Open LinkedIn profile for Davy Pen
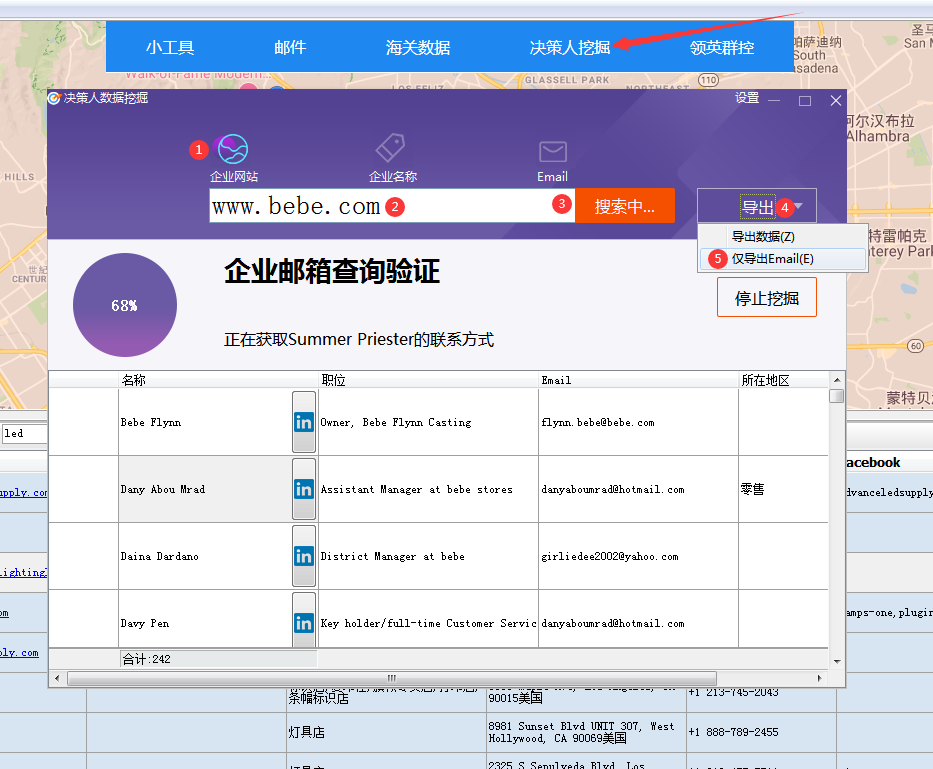The image size is (933, 769). (x=303, y=620)
